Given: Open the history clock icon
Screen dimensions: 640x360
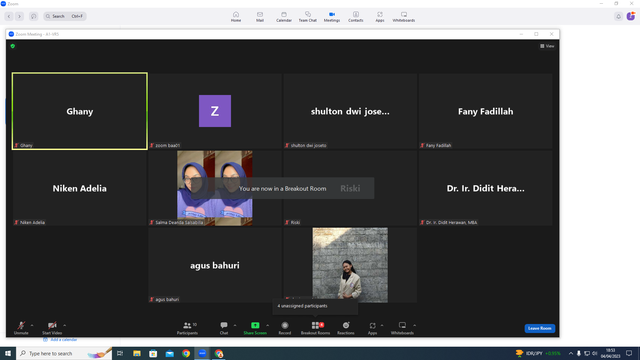Looking at the screenshot, I should [x=33, y=16].
